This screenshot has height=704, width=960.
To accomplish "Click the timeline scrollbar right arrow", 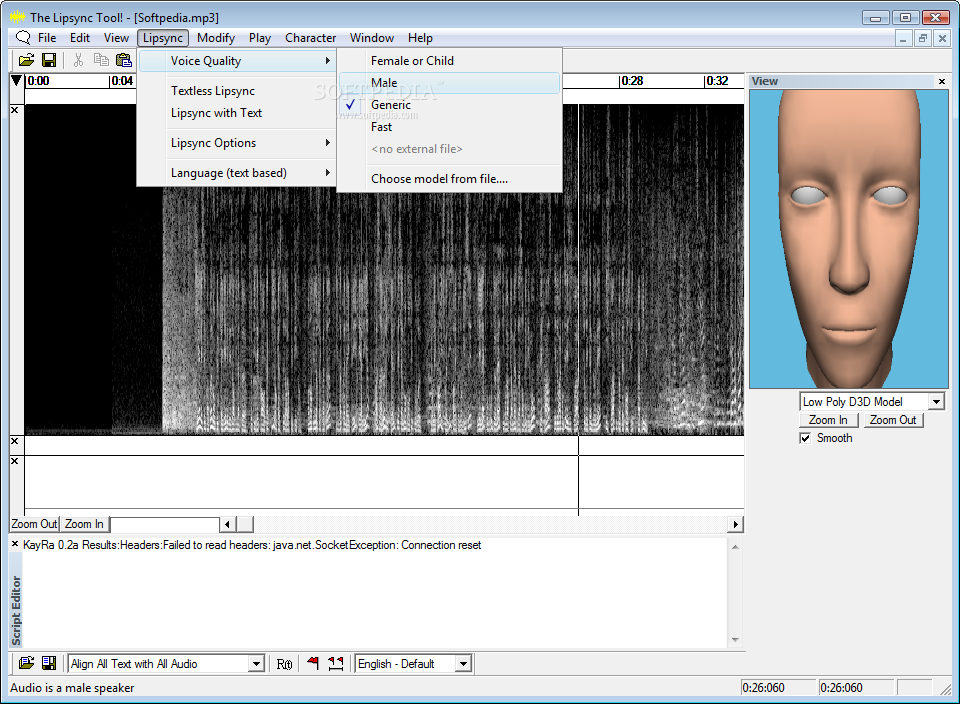I will pos(736,524).
